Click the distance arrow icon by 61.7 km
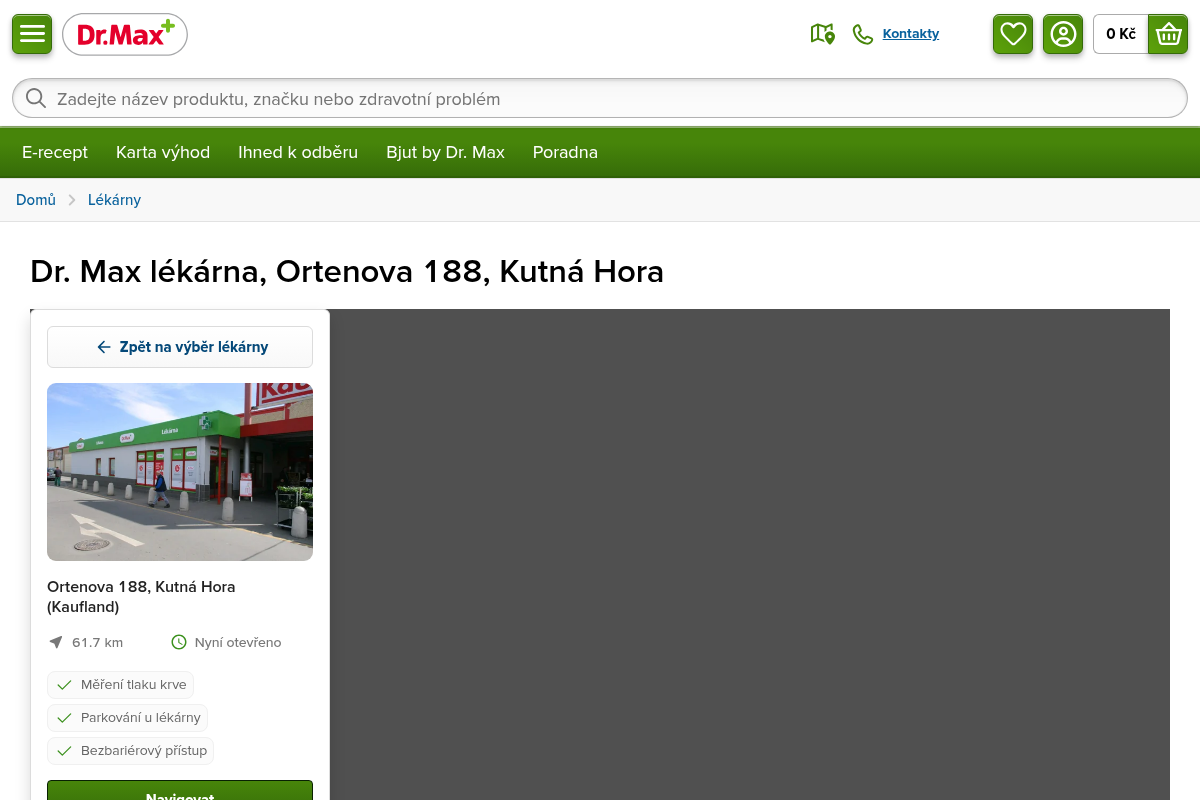The image size is (1200, 800). (56, 642)
